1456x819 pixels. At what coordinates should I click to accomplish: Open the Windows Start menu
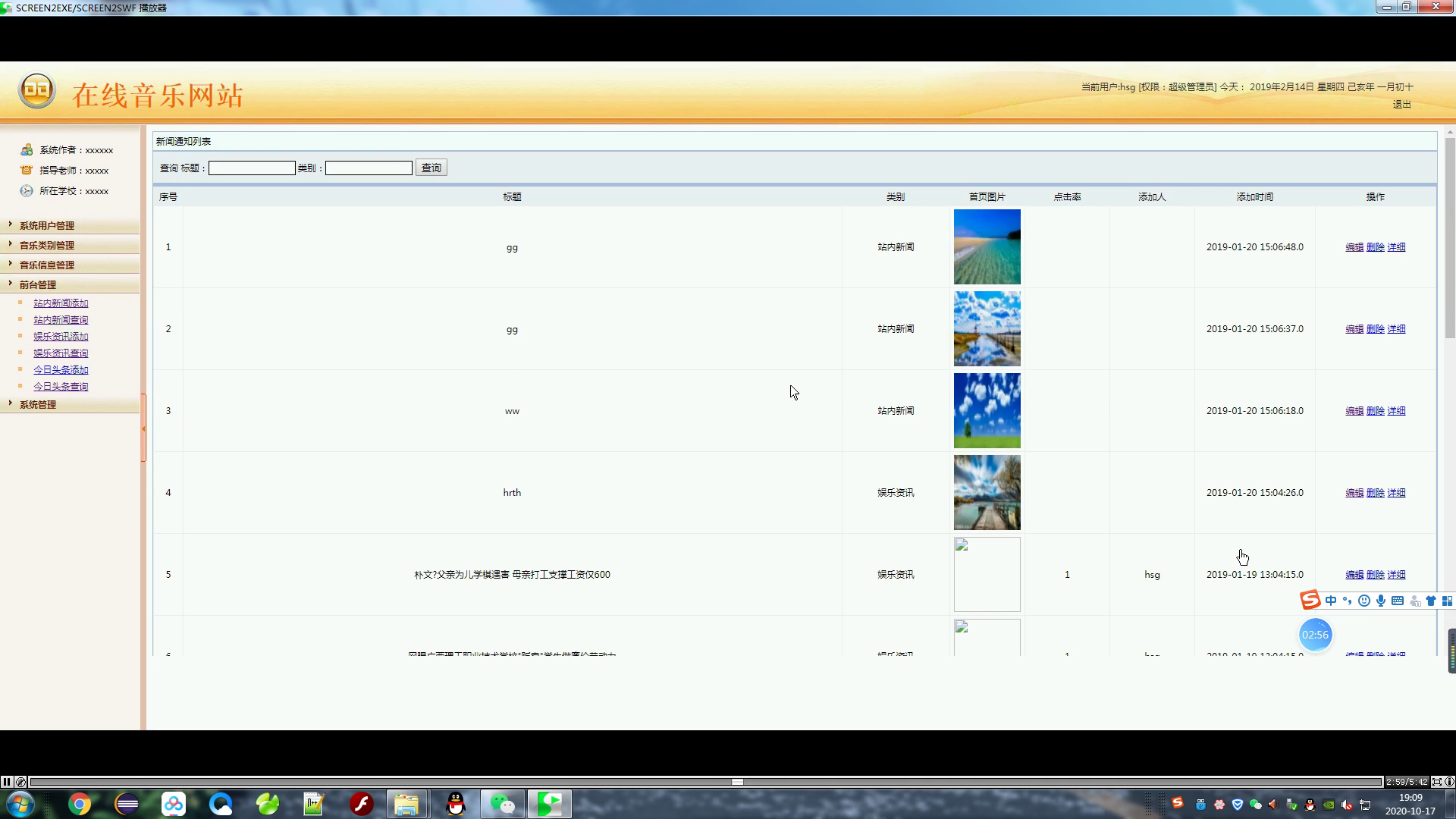pyautogui.click(x=20, y=804)
